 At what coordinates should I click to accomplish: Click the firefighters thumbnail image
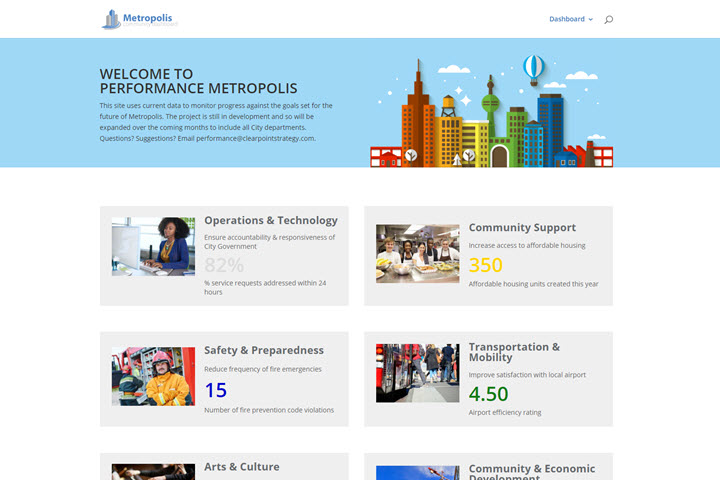click(153, 376)
